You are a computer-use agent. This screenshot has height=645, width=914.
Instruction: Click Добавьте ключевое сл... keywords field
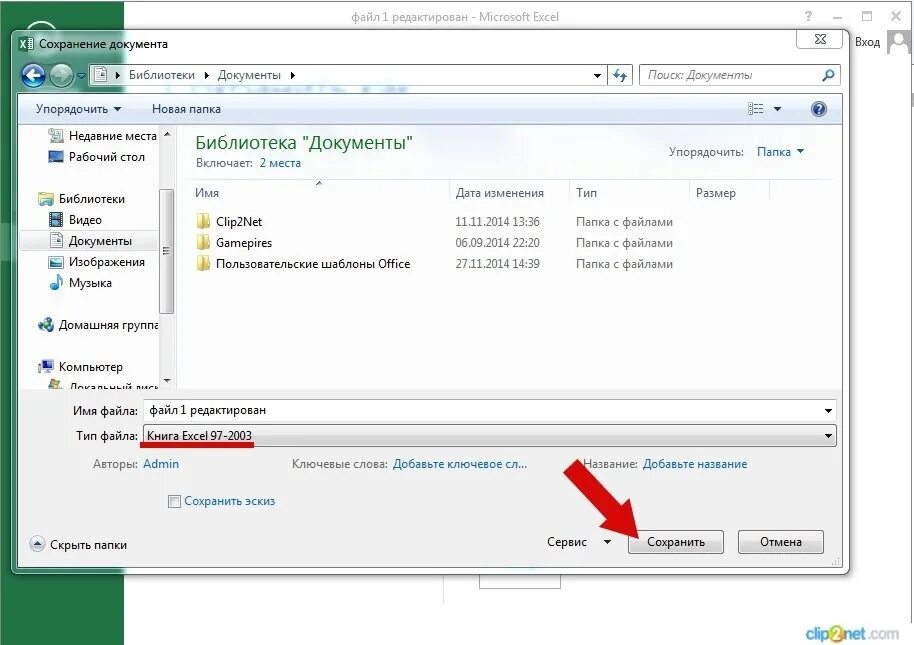tap(460, 464)
